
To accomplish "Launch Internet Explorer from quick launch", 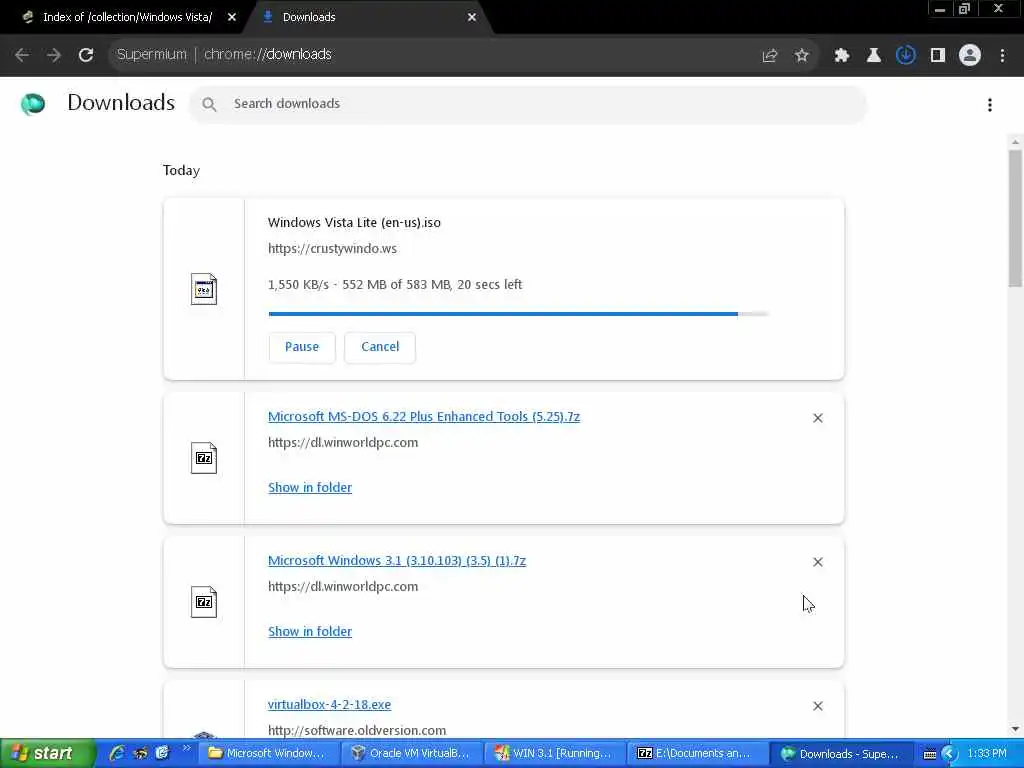I will [117, 754].
